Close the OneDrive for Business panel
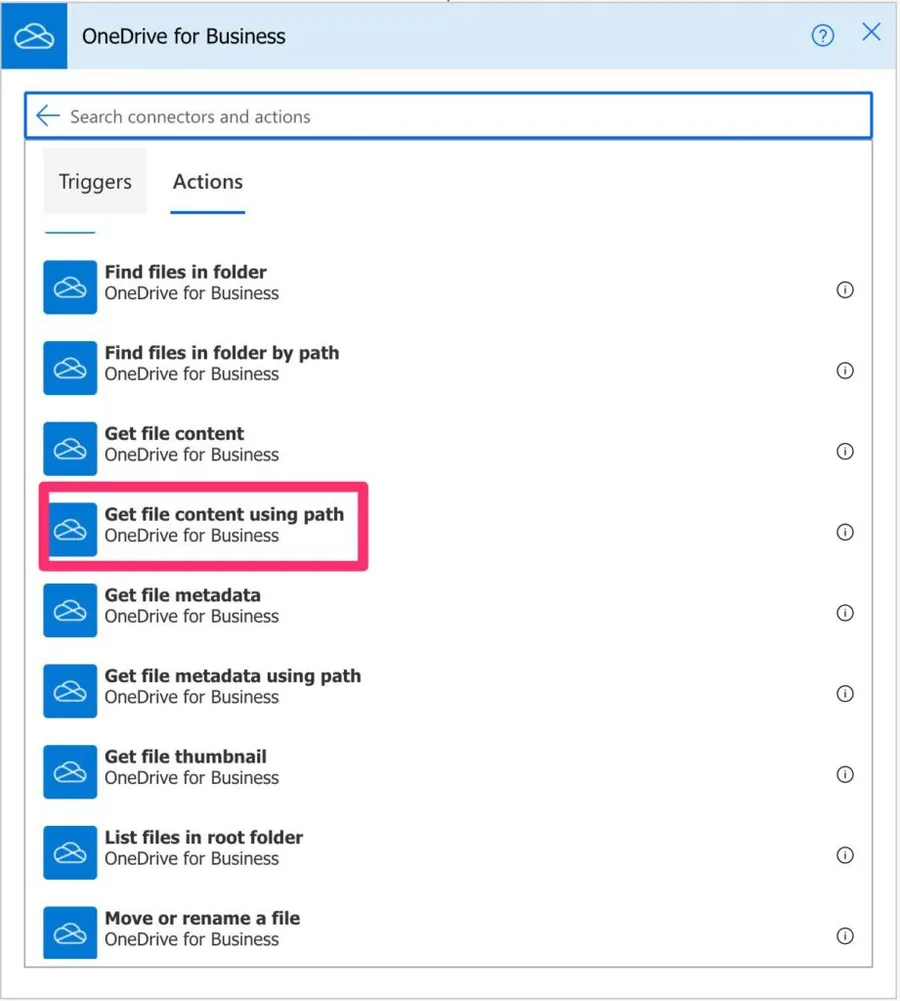Image resolution: width=900 pixels, height=1001 pixels. coord(871,33)
